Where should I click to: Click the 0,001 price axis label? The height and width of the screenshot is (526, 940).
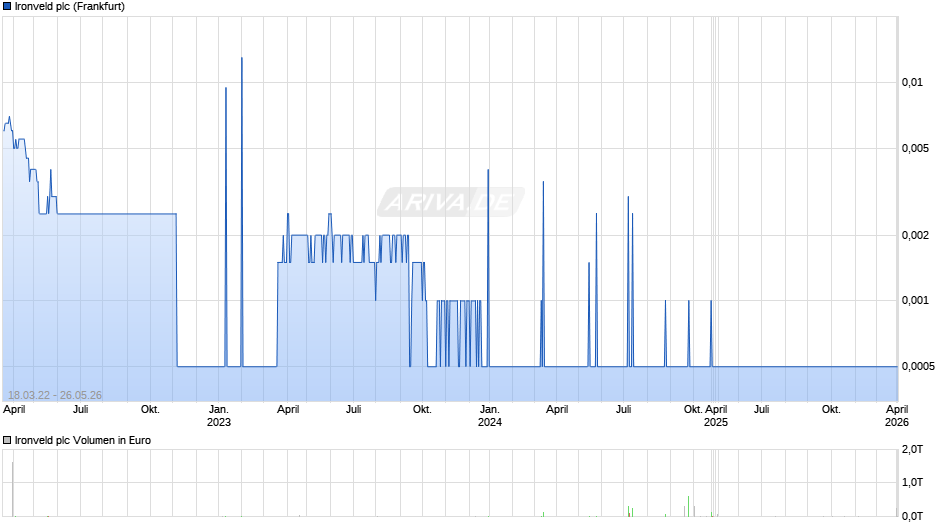coord(915,300)
